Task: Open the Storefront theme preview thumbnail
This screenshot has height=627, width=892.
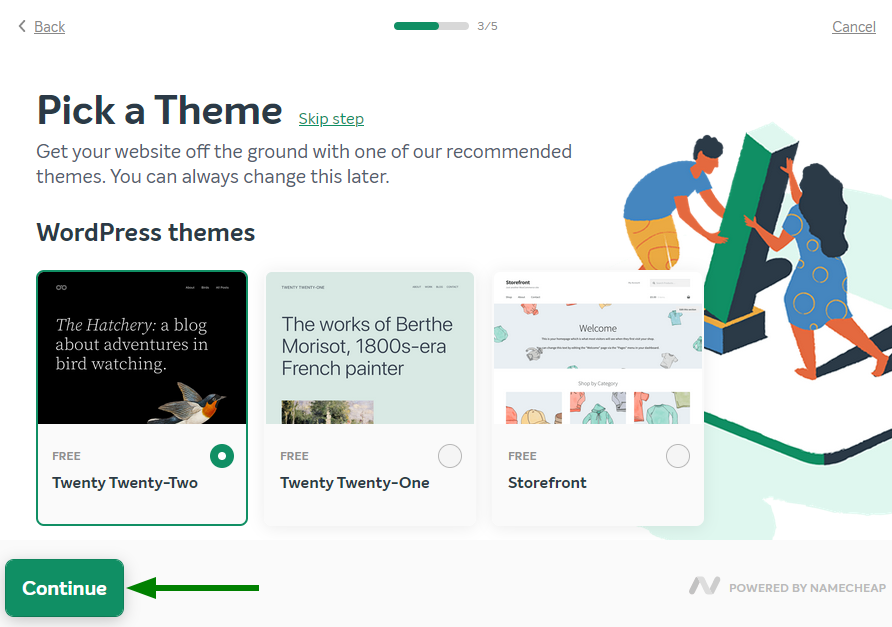Action: 598,348
